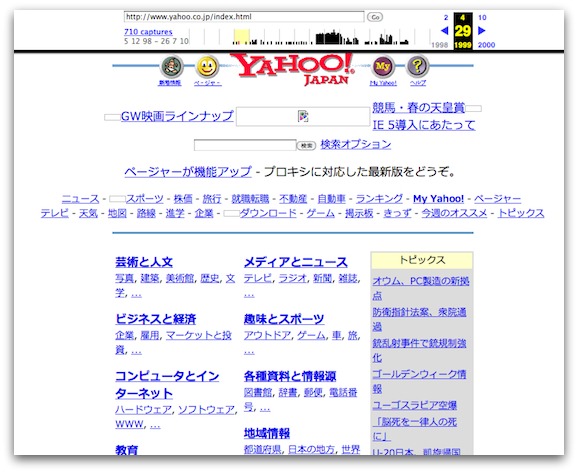
Task: Select 旅行 in the navigation links
Action: (x=212, y=199)
